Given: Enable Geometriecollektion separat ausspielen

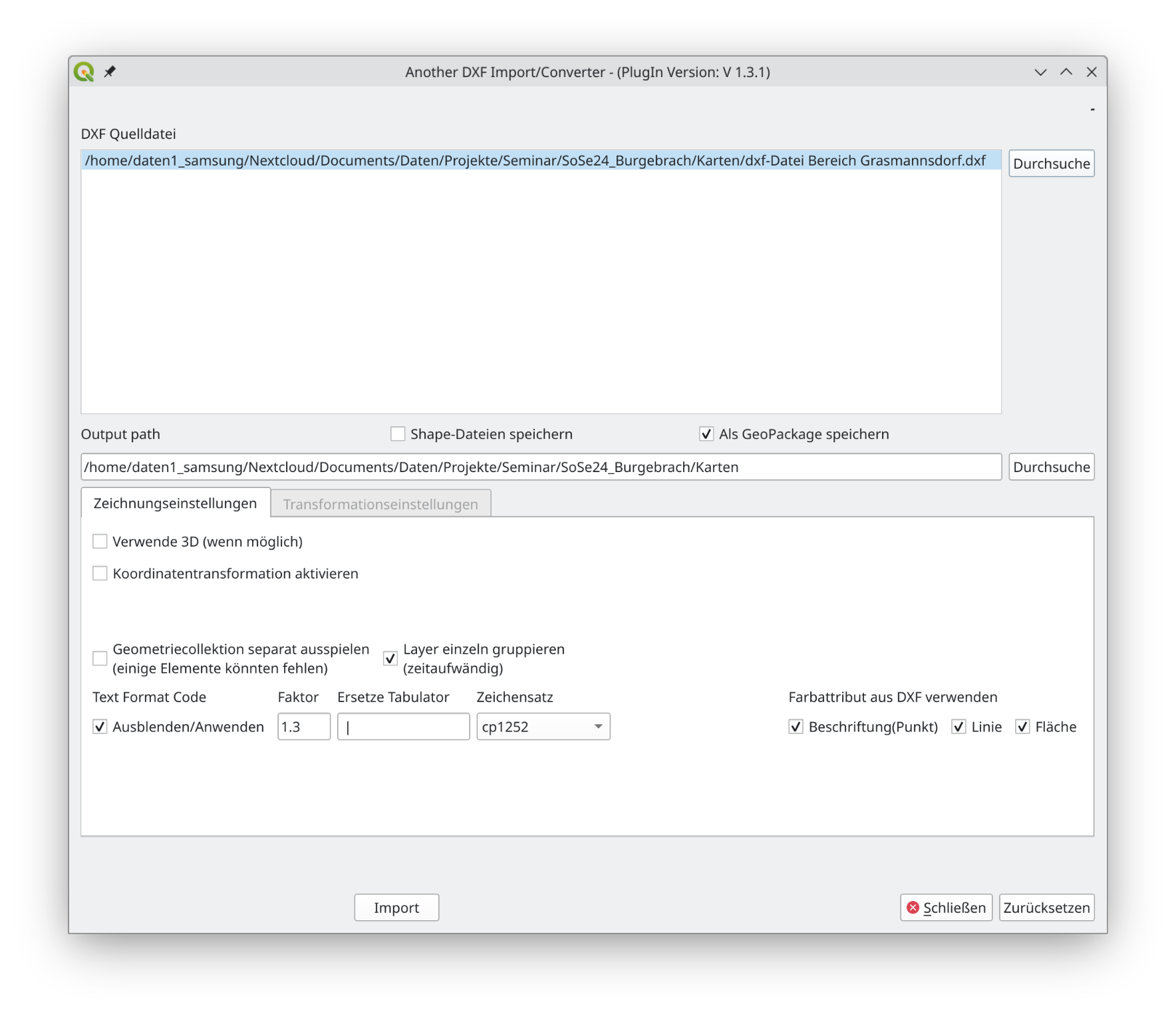Looking at the screenshot, I should point(100,659).
